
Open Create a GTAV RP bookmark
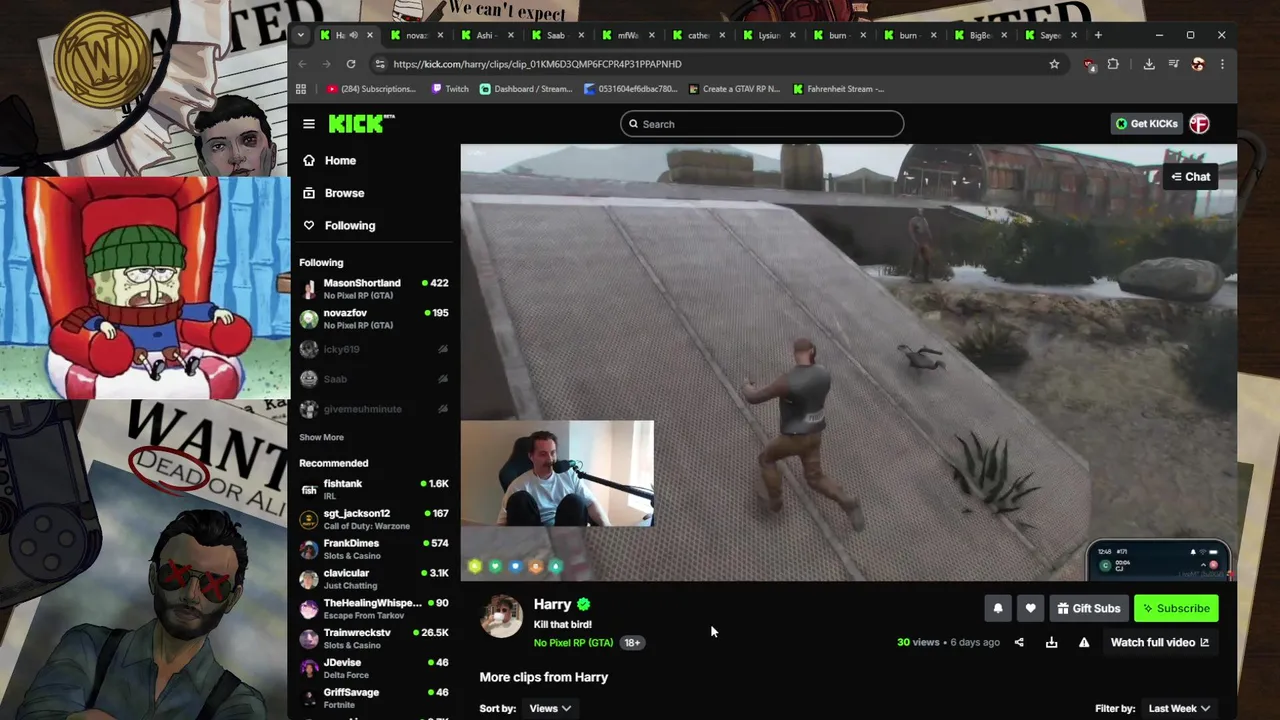point(735,89)
